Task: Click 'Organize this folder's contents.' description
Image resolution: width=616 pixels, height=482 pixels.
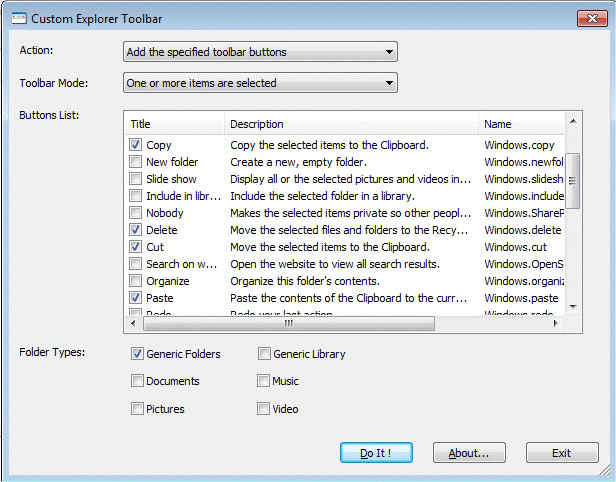Action: (305, 281)
